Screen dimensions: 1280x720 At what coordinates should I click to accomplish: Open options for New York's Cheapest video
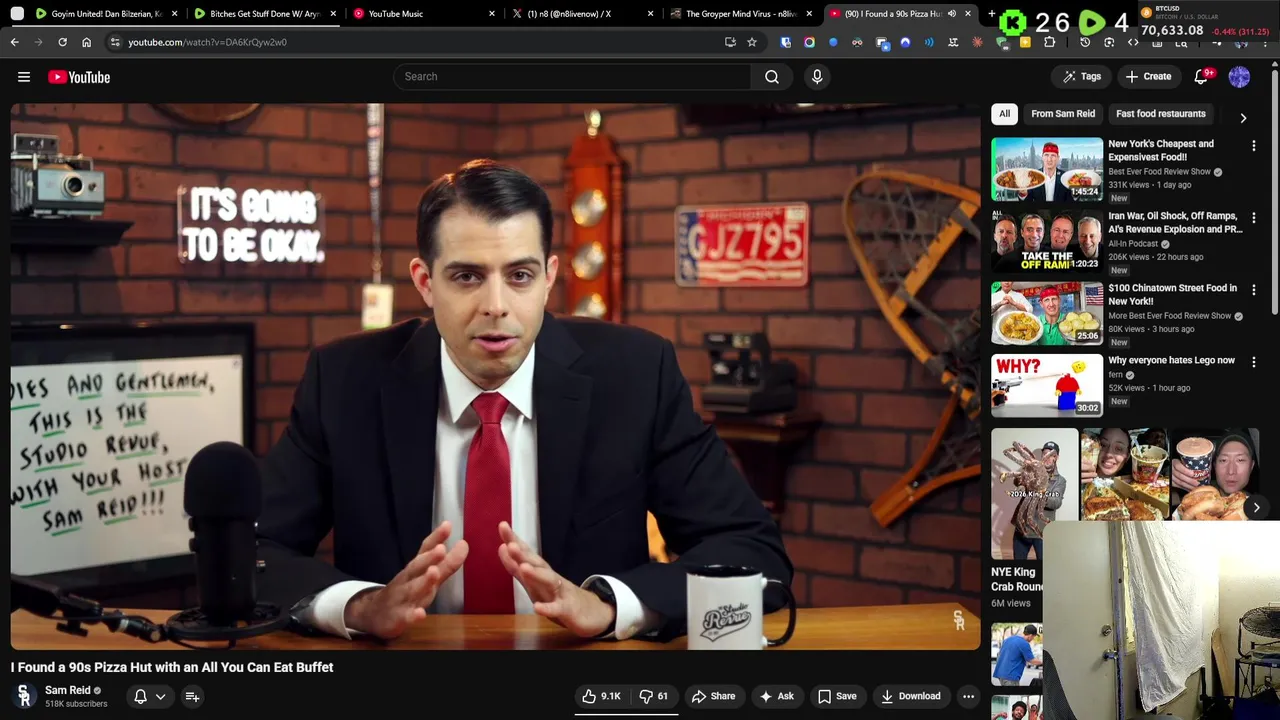[x=1254, y=146]
